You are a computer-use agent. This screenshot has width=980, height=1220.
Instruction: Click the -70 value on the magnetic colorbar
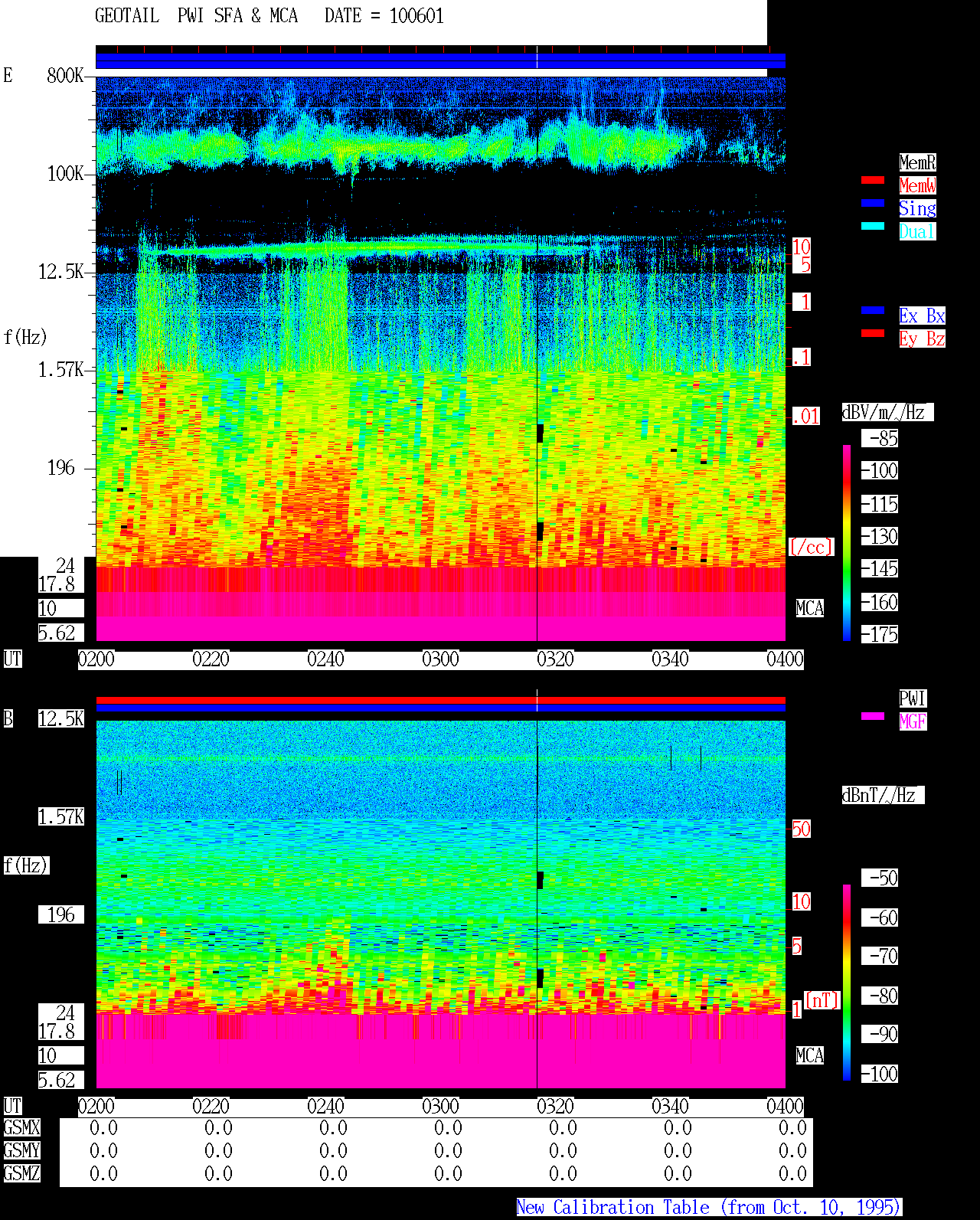tap(880, 956)
